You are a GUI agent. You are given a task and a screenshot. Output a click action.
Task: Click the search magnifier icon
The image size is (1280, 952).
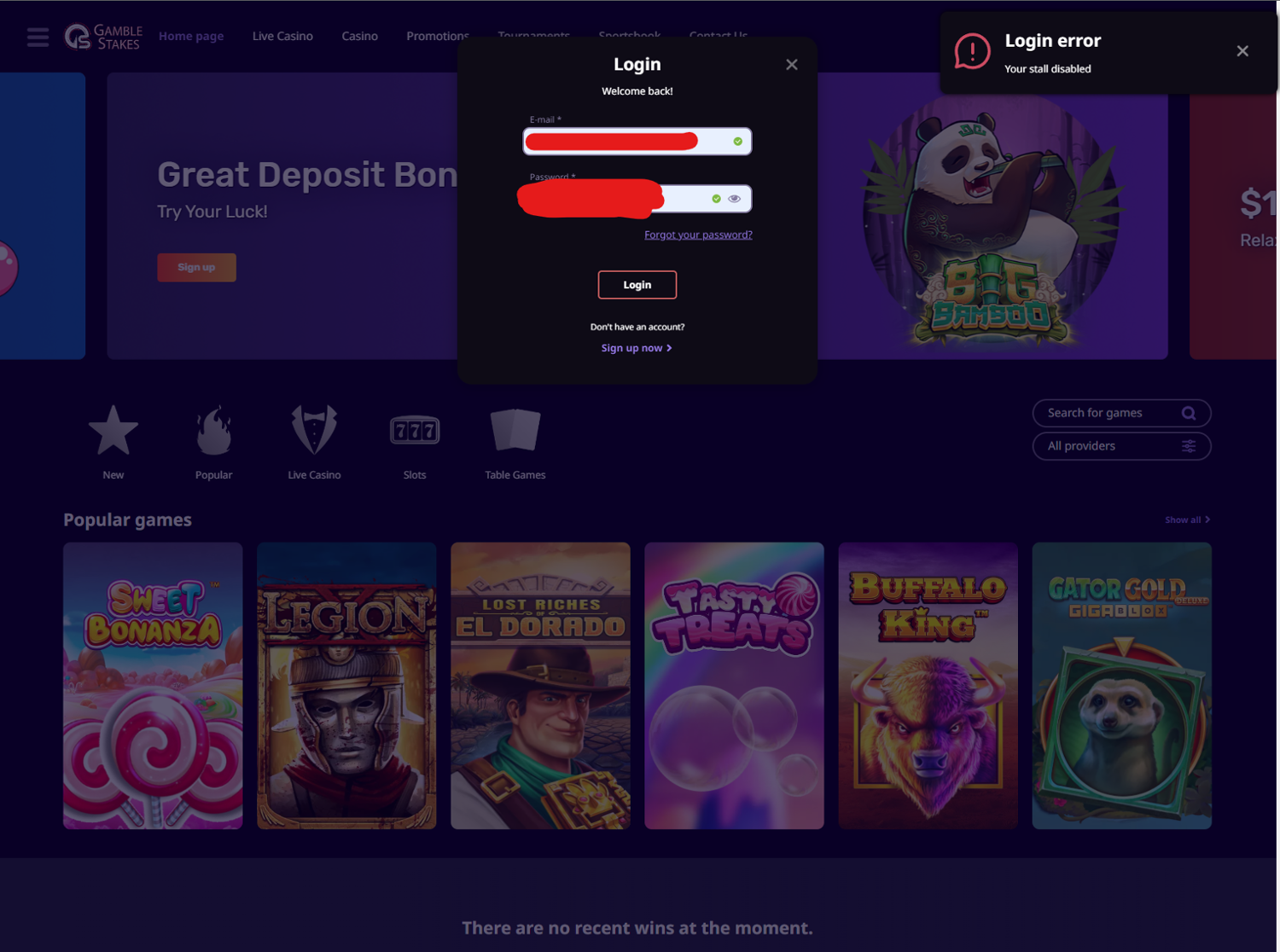(1189, 413)
